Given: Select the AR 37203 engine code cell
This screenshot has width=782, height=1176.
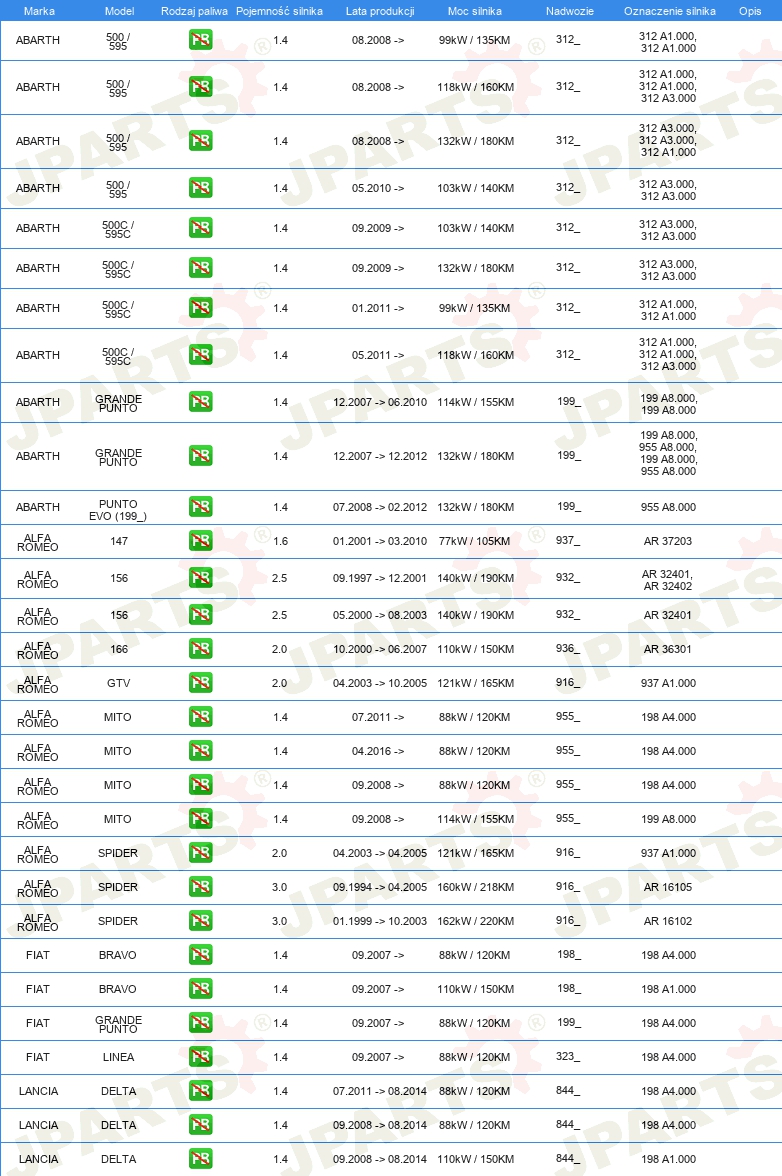Looking at the screenshot, I should pos(668,541).
